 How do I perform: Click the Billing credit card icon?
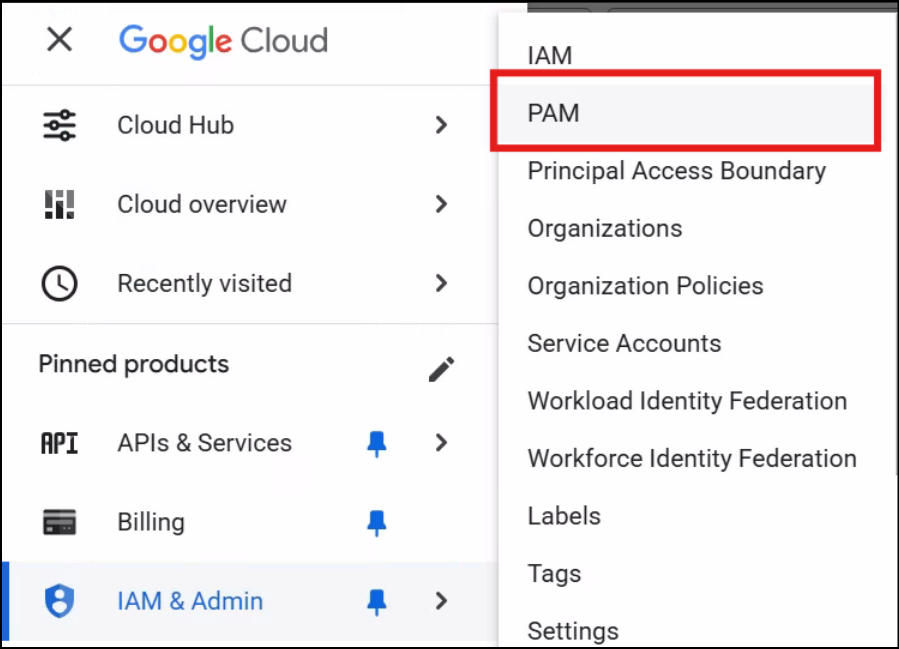click(x=59, y=522)
